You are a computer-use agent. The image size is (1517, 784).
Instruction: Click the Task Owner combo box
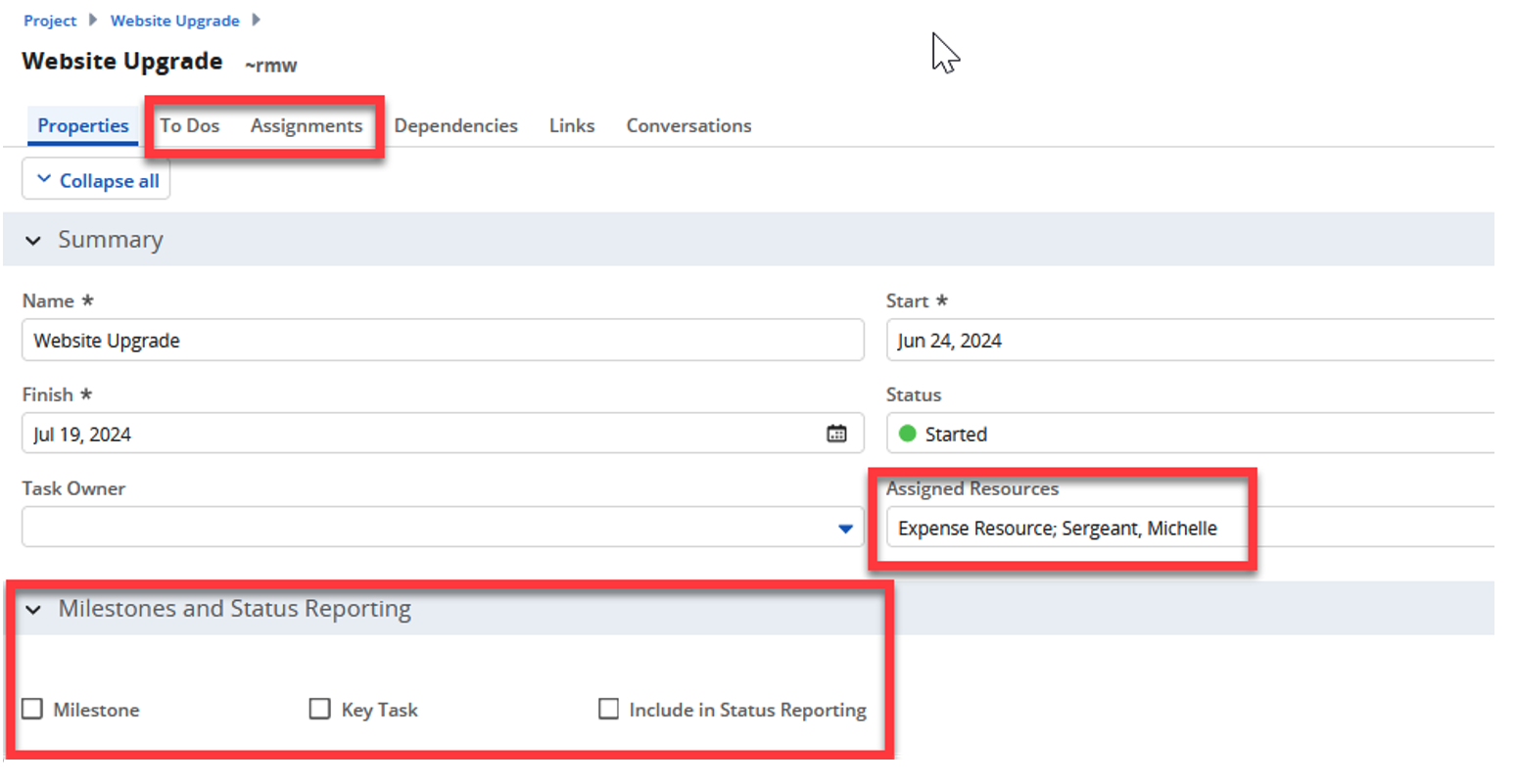[x=443, y=528]
